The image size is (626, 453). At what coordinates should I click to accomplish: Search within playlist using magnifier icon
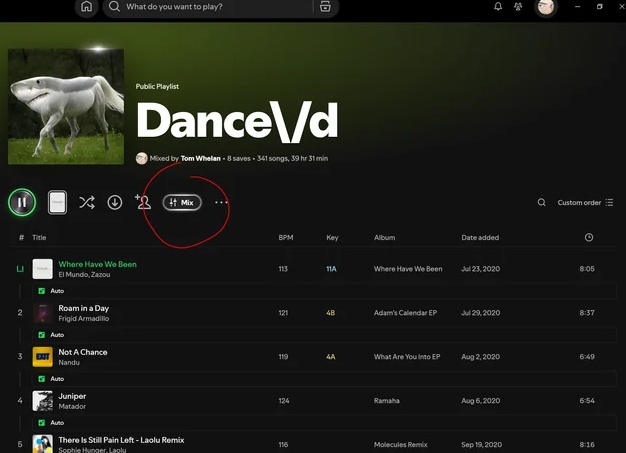tap(541, 202)
